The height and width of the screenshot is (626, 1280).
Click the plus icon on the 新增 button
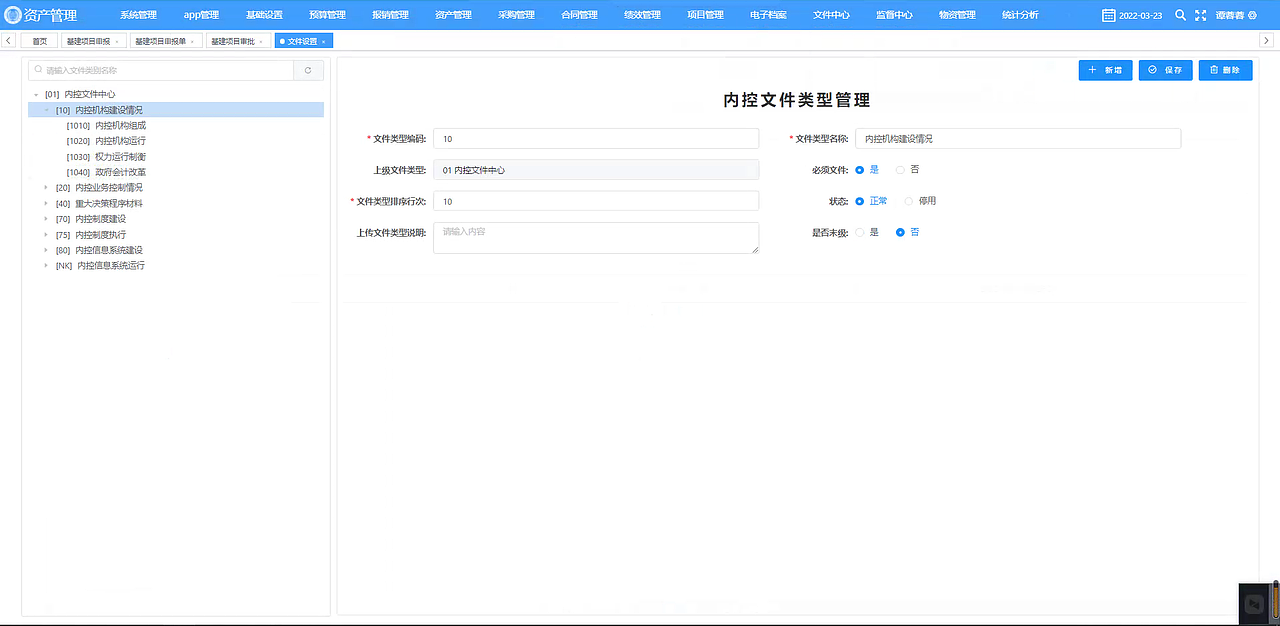[x=1091, y=70]
